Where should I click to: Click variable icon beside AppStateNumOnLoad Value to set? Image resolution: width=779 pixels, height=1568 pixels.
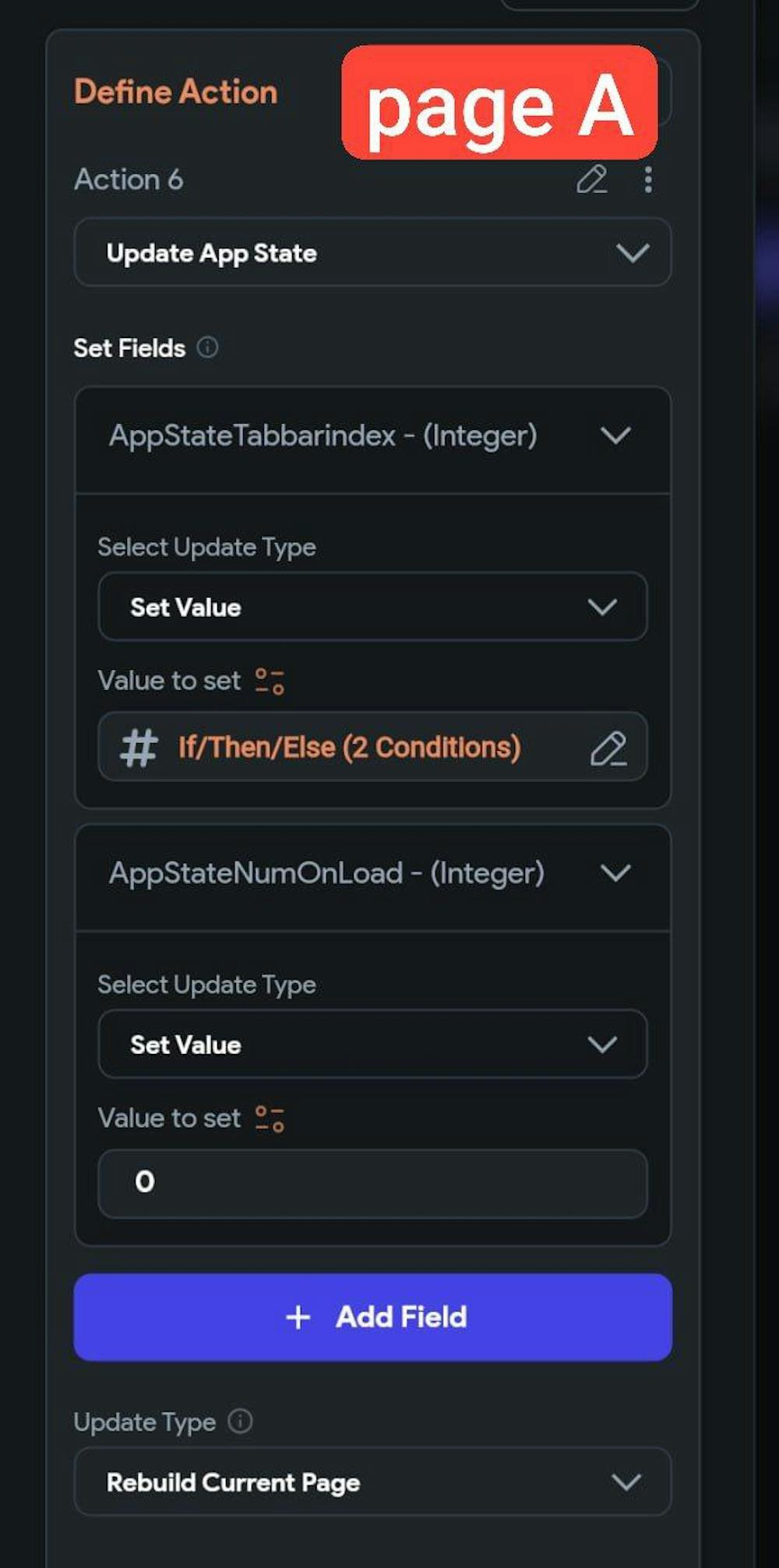270,1119
